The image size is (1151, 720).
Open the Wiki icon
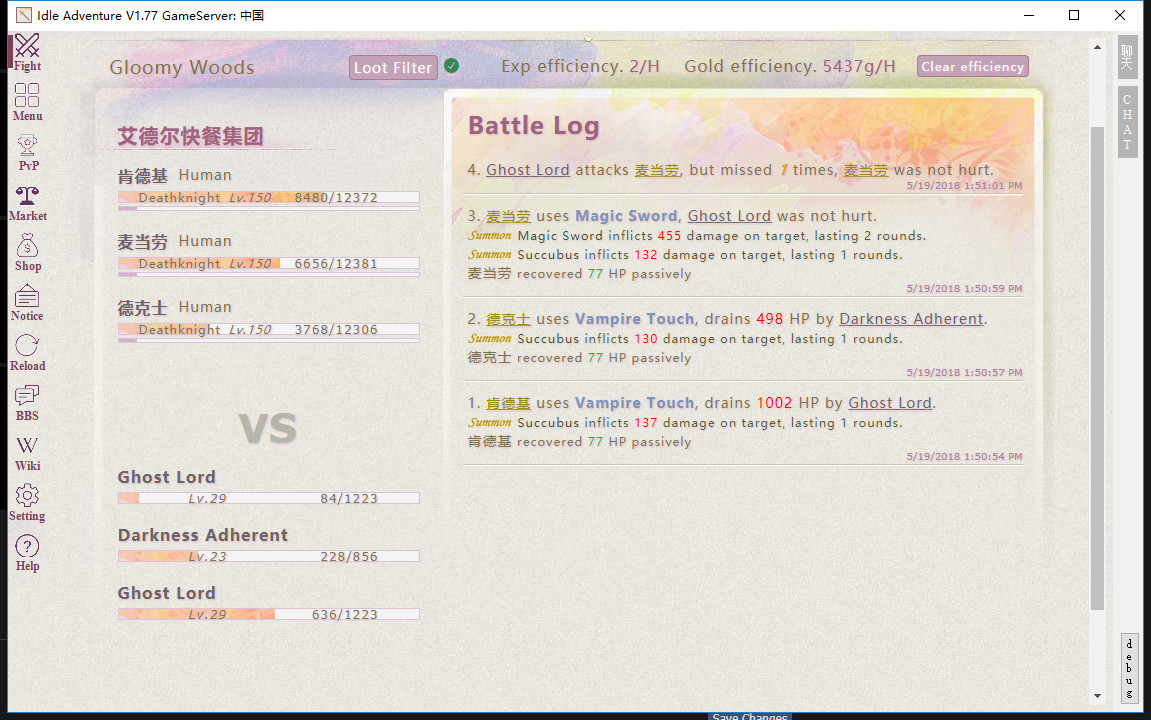[x=27, y=449]
